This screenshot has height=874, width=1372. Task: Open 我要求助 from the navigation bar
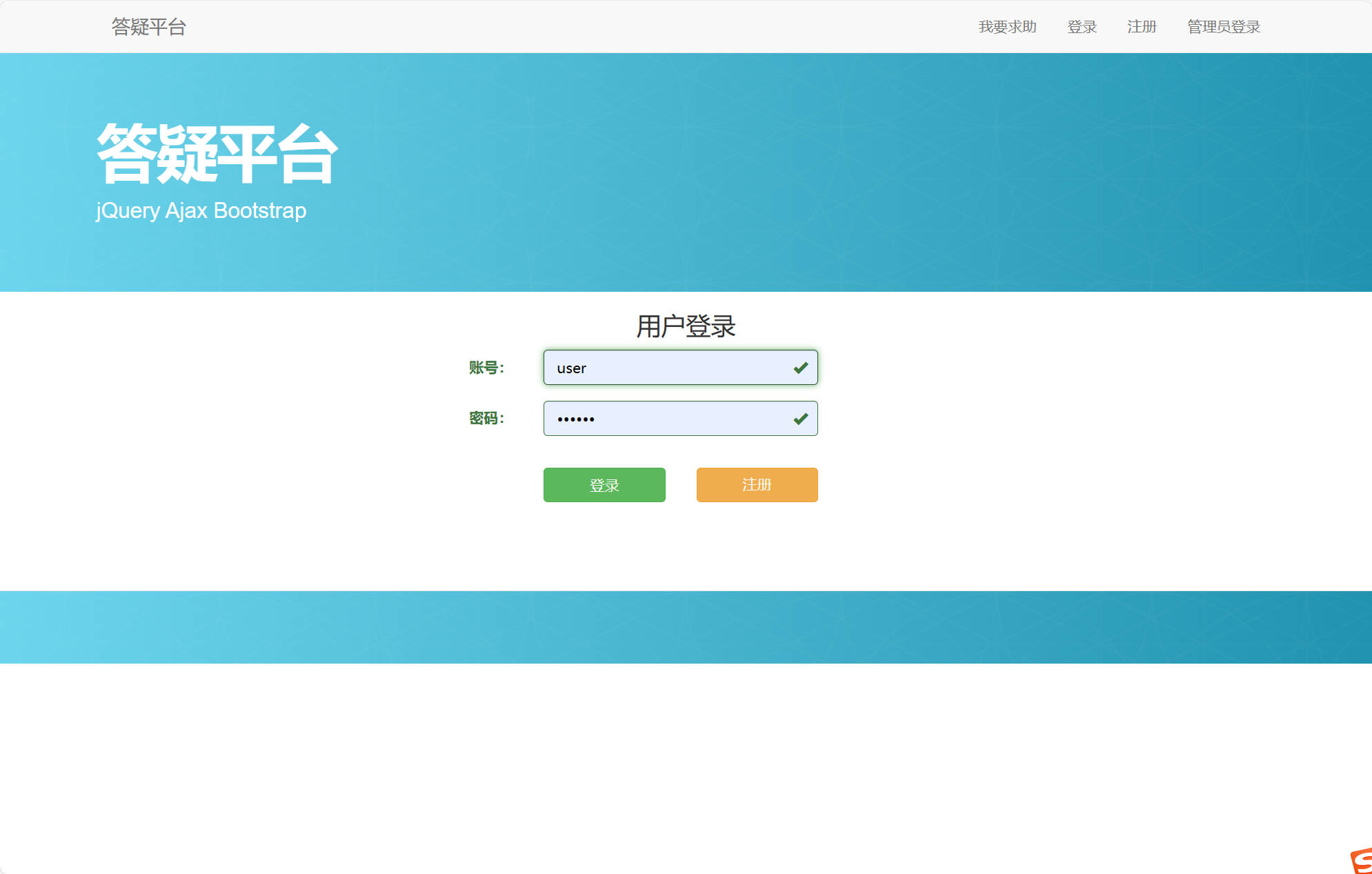(x=1007, y=27)
